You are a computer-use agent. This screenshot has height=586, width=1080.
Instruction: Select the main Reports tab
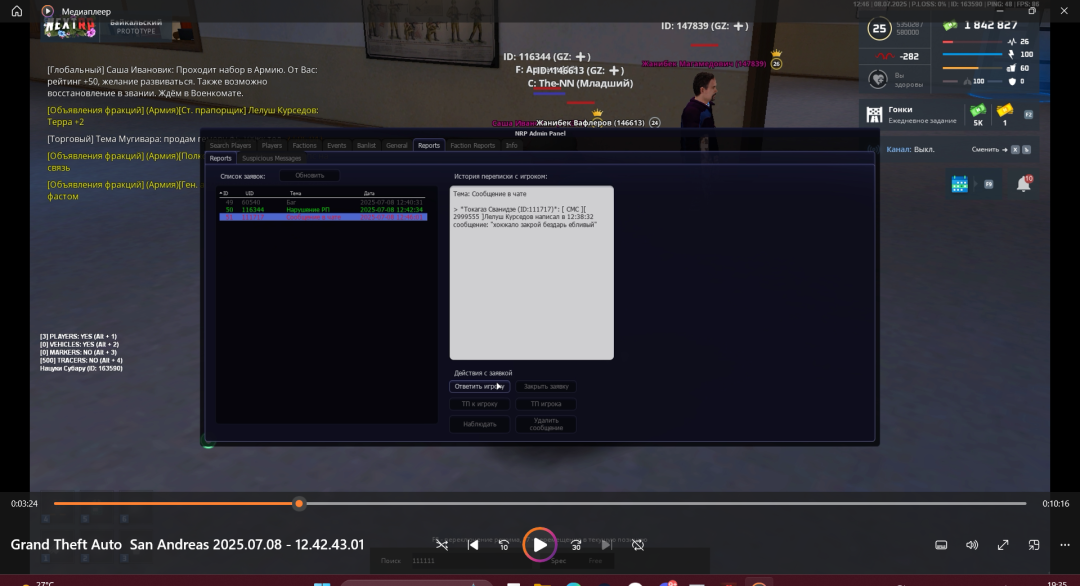point(428,145)
